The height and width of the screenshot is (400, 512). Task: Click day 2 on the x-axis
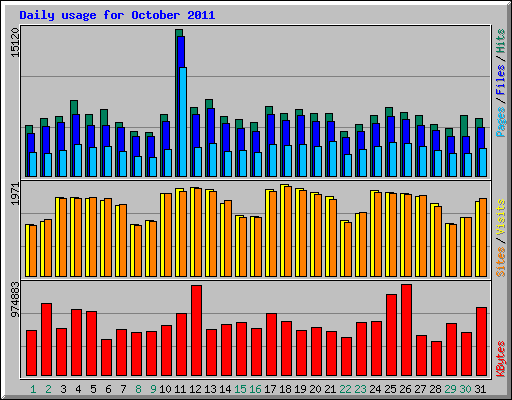click(x=48, y=389)
